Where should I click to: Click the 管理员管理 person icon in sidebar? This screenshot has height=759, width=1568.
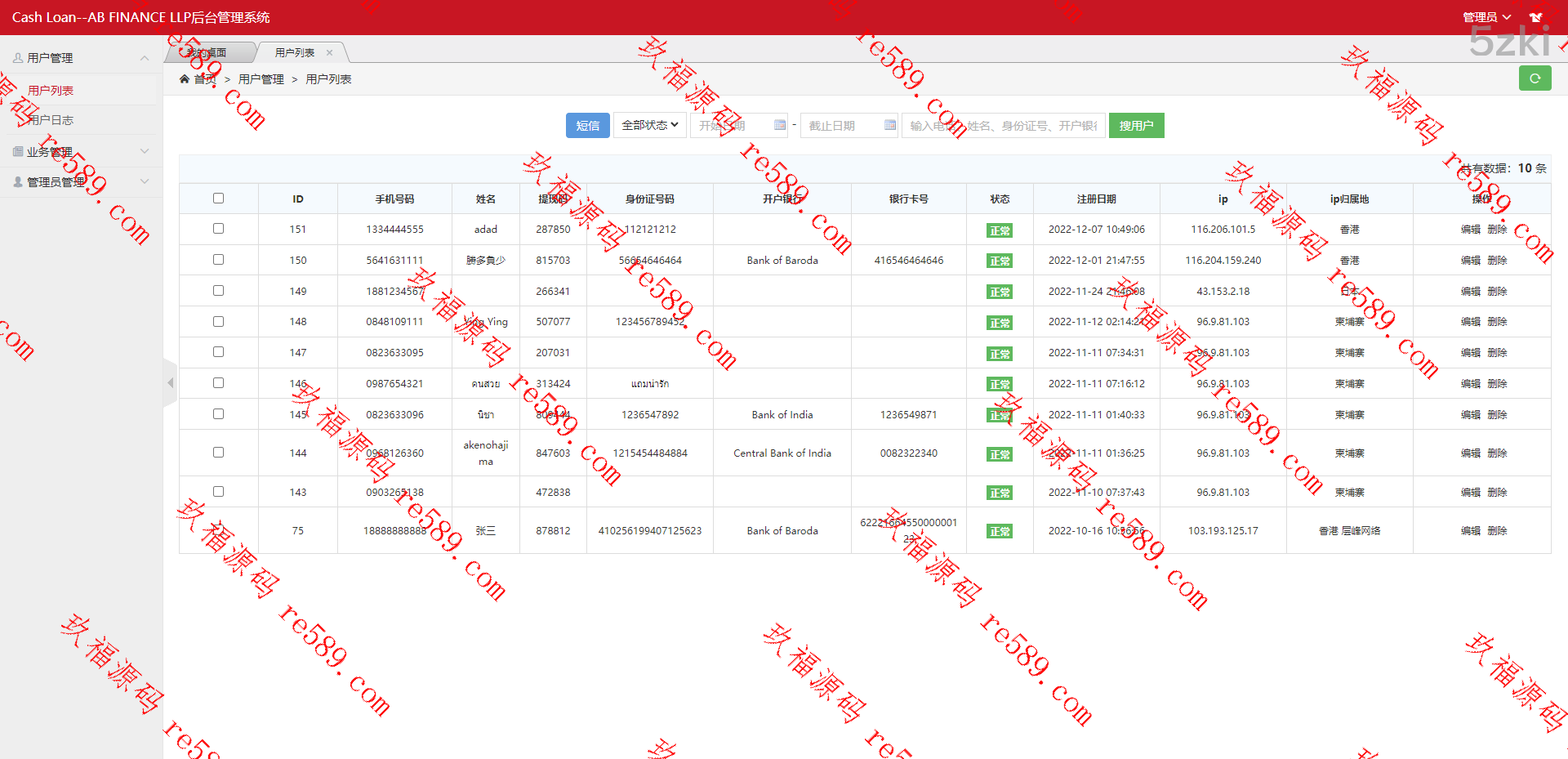coord(18,181)
